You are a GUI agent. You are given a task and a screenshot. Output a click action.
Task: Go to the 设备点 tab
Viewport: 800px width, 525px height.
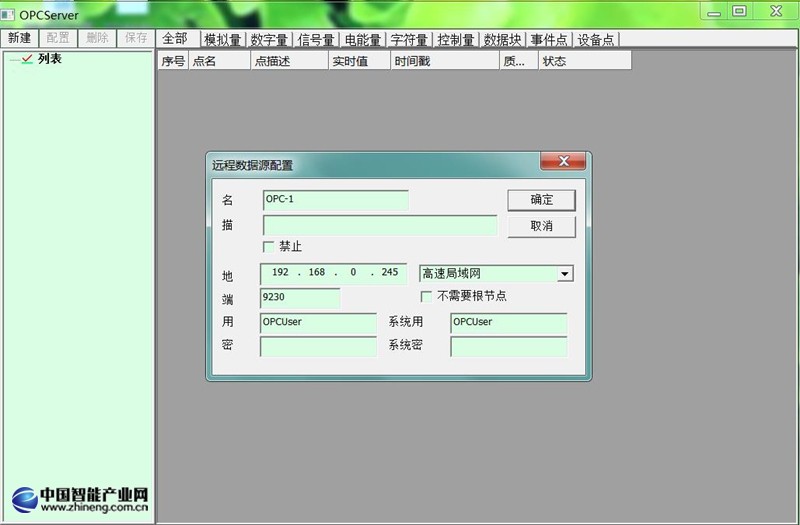pyautogui.click(x=596, y=40)
